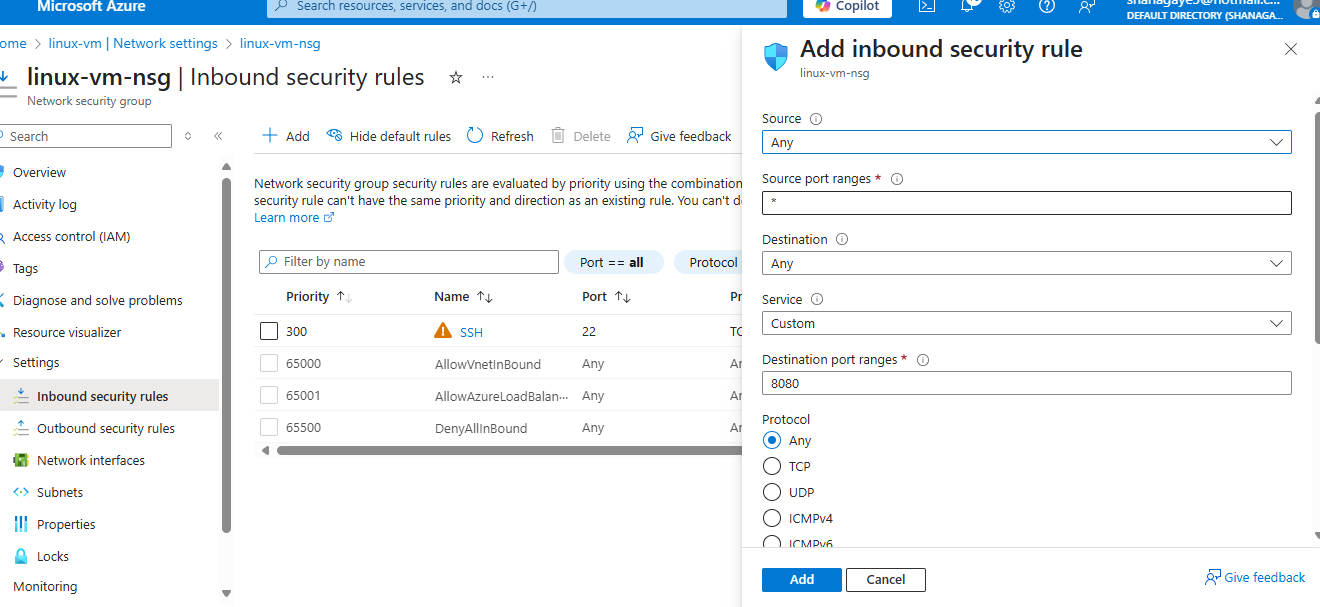Click the Copilot button in the top bar
The image size is (1320, 607).
pos(847,7)
